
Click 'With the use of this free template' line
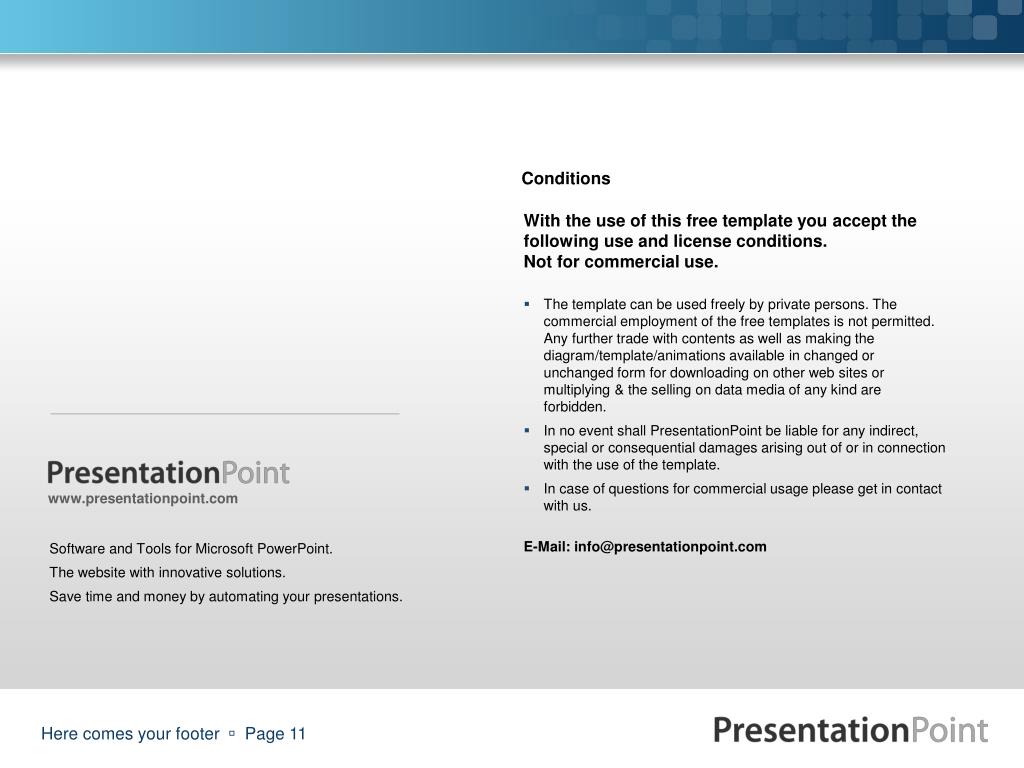point(720,221)
